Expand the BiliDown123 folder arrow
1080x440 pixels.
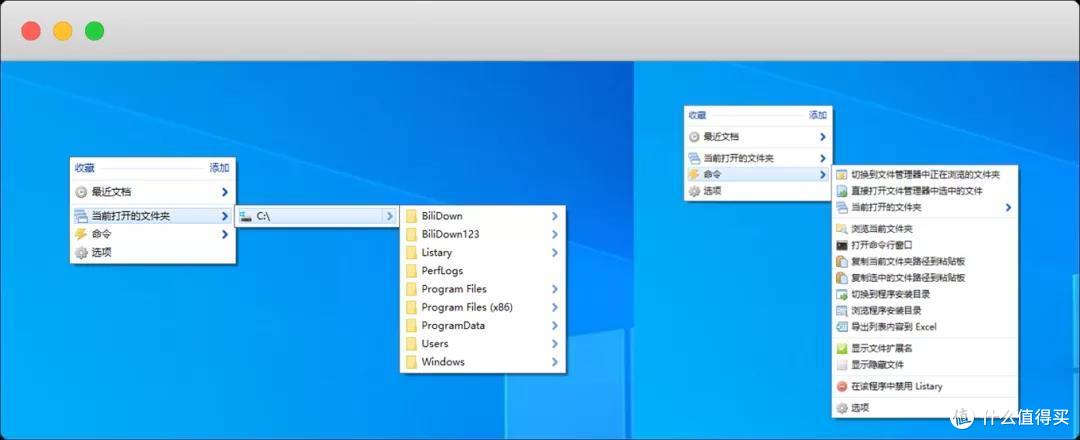point(554,234)
